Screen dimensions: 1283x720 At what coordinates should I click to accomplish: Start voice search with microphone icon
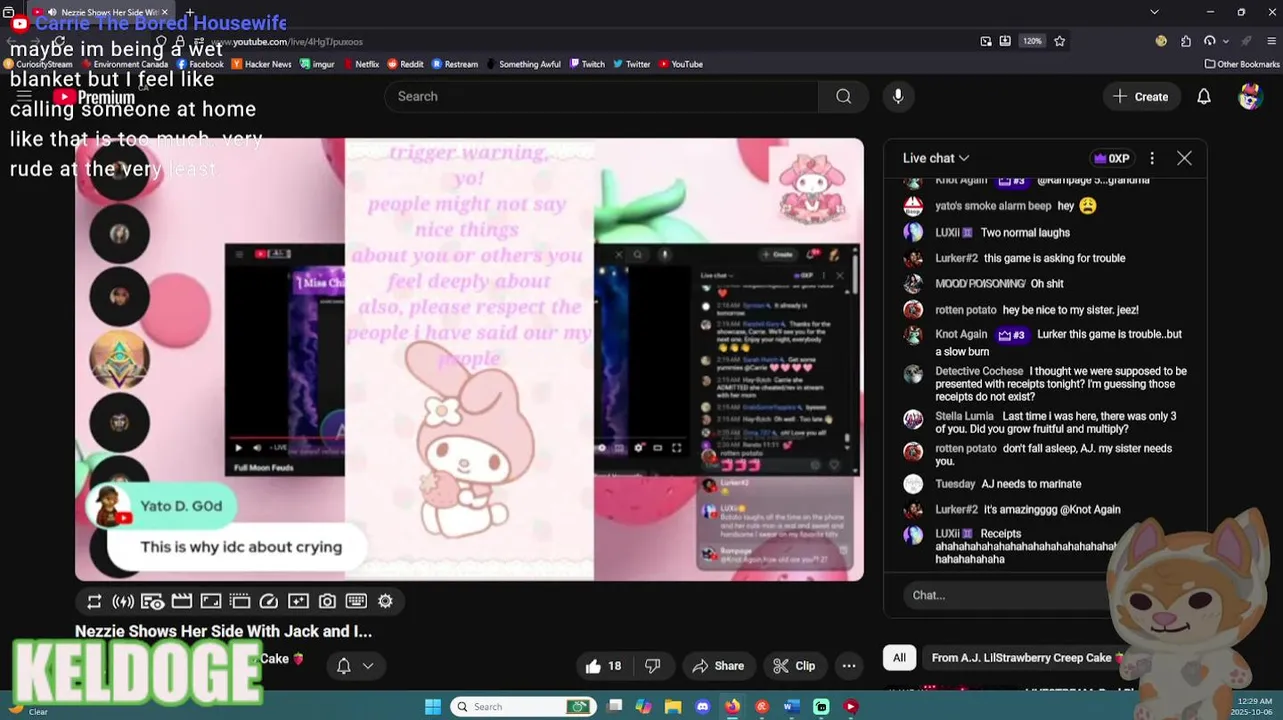tap(898, 96)
